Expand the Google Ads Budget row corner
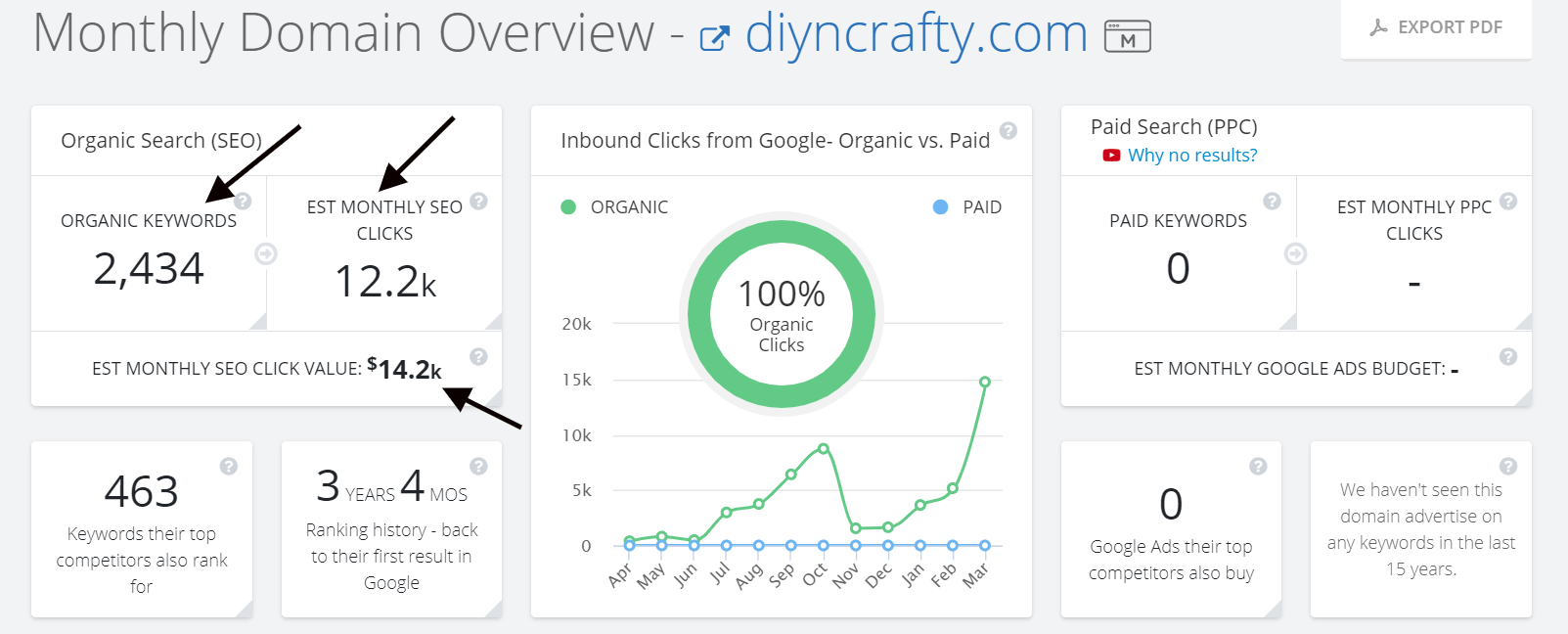The width and height of the screenshot is (1568, 634). point(1524,397)
